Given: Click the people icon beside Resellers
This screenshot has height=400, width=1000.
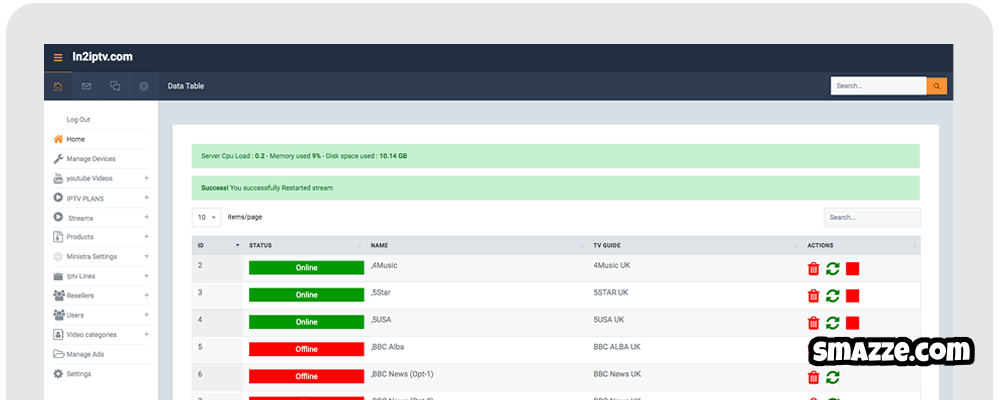Looking at the screenshot, I should pyautogui.click(x=59, y=295).
